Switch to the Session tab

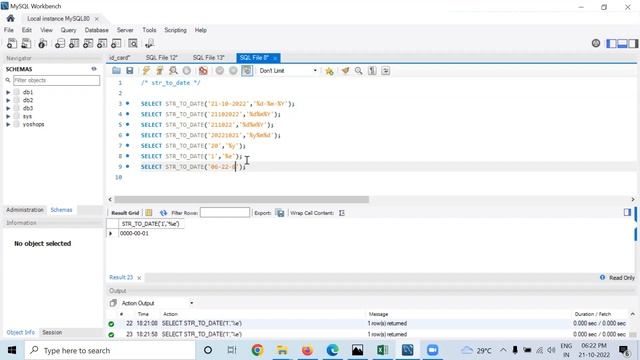(x=52, y=332)
